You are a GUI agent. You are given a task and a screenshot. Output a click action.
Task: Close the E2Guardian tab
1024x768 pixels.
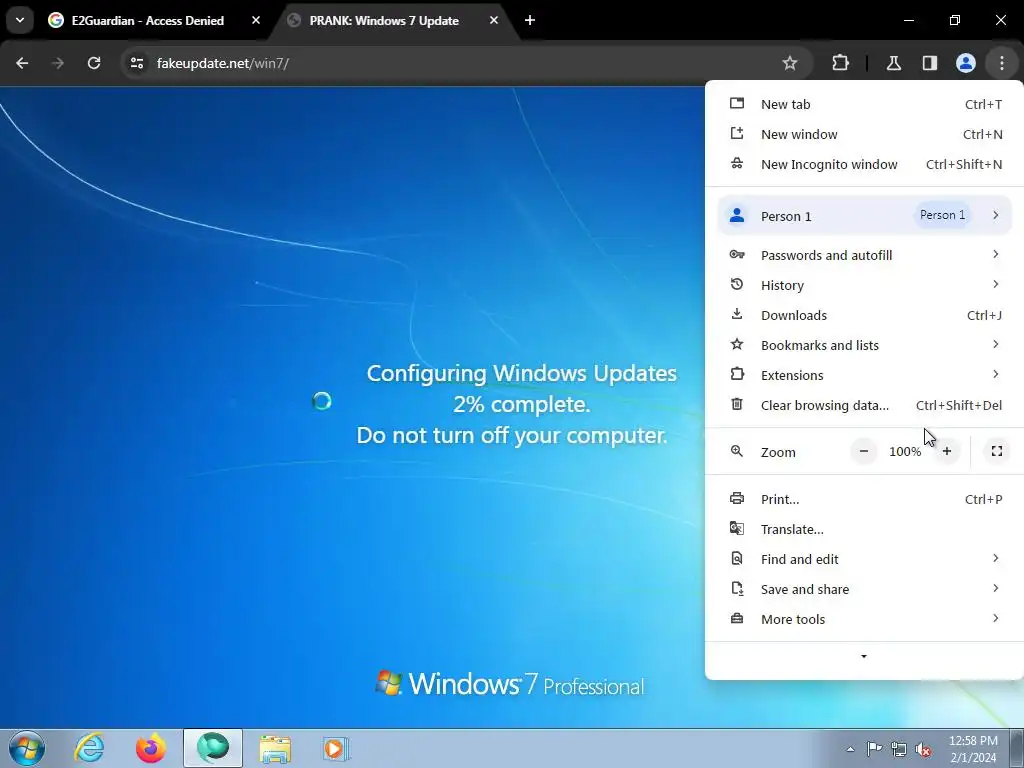(x=256, y=20)
